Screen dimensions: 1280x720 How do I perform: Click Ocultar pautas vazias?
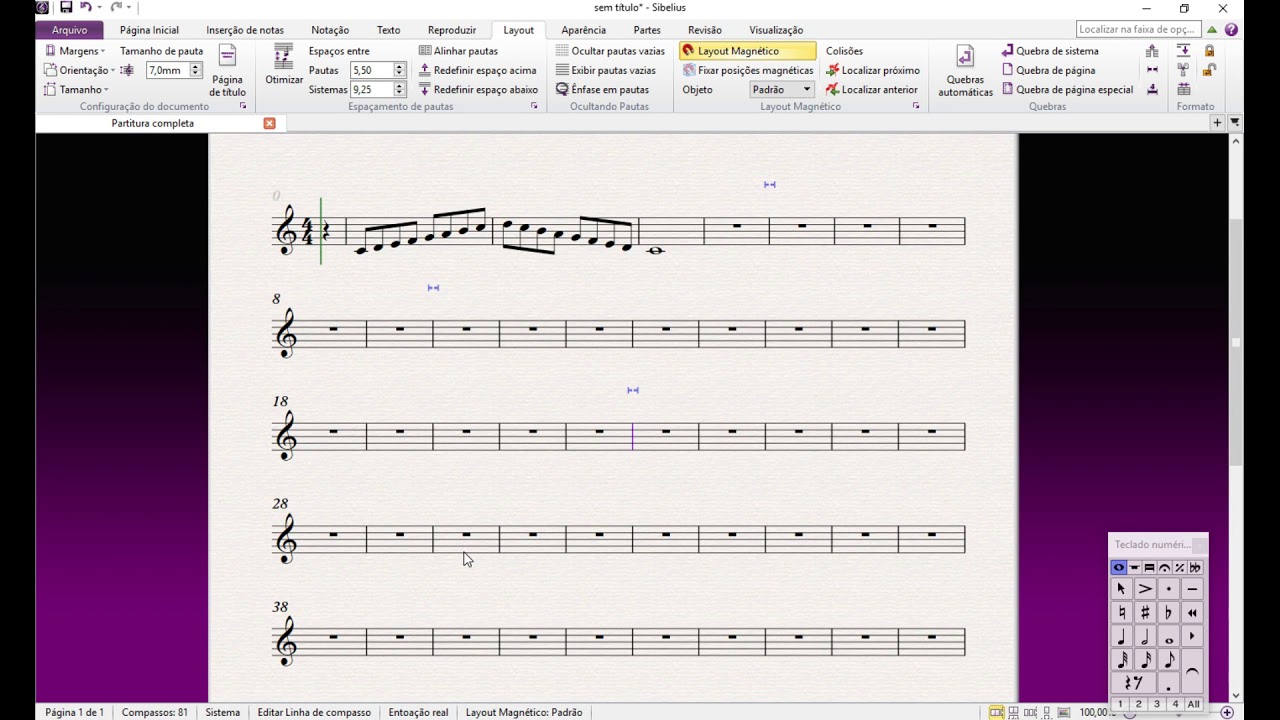[610, 51]
